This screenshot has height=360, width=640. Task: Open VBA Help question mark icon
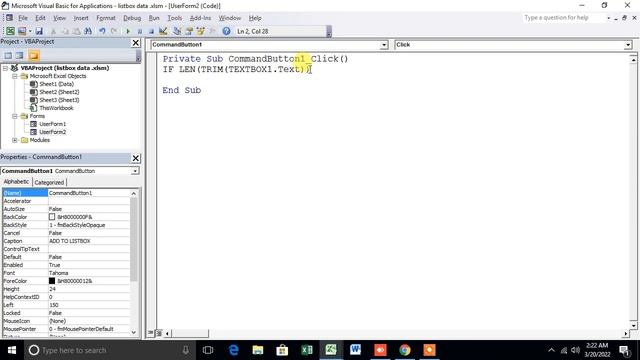pyautogui.click(x=226, y=31)
